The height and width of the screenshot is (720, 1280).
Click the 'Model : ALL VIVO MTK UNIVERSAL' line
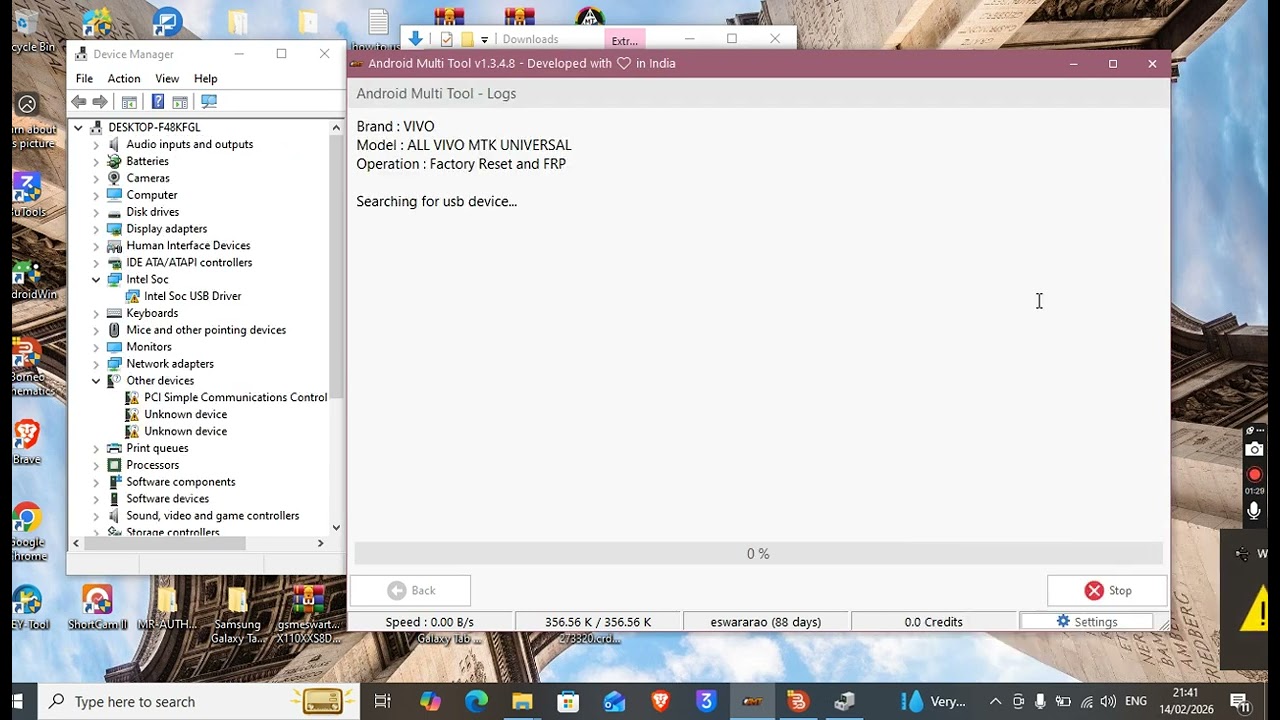(x=464, y=145)
